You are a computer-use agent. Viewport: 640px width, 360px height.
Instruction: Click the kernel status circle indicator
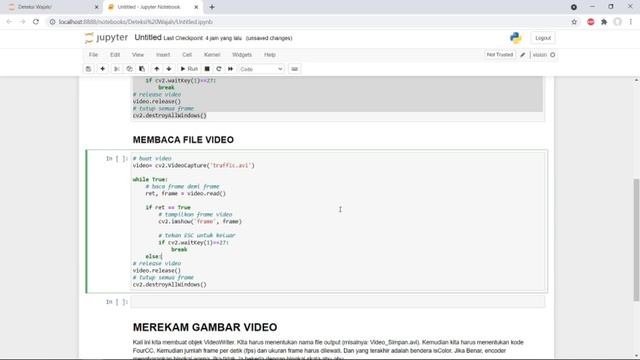[553, 55]
